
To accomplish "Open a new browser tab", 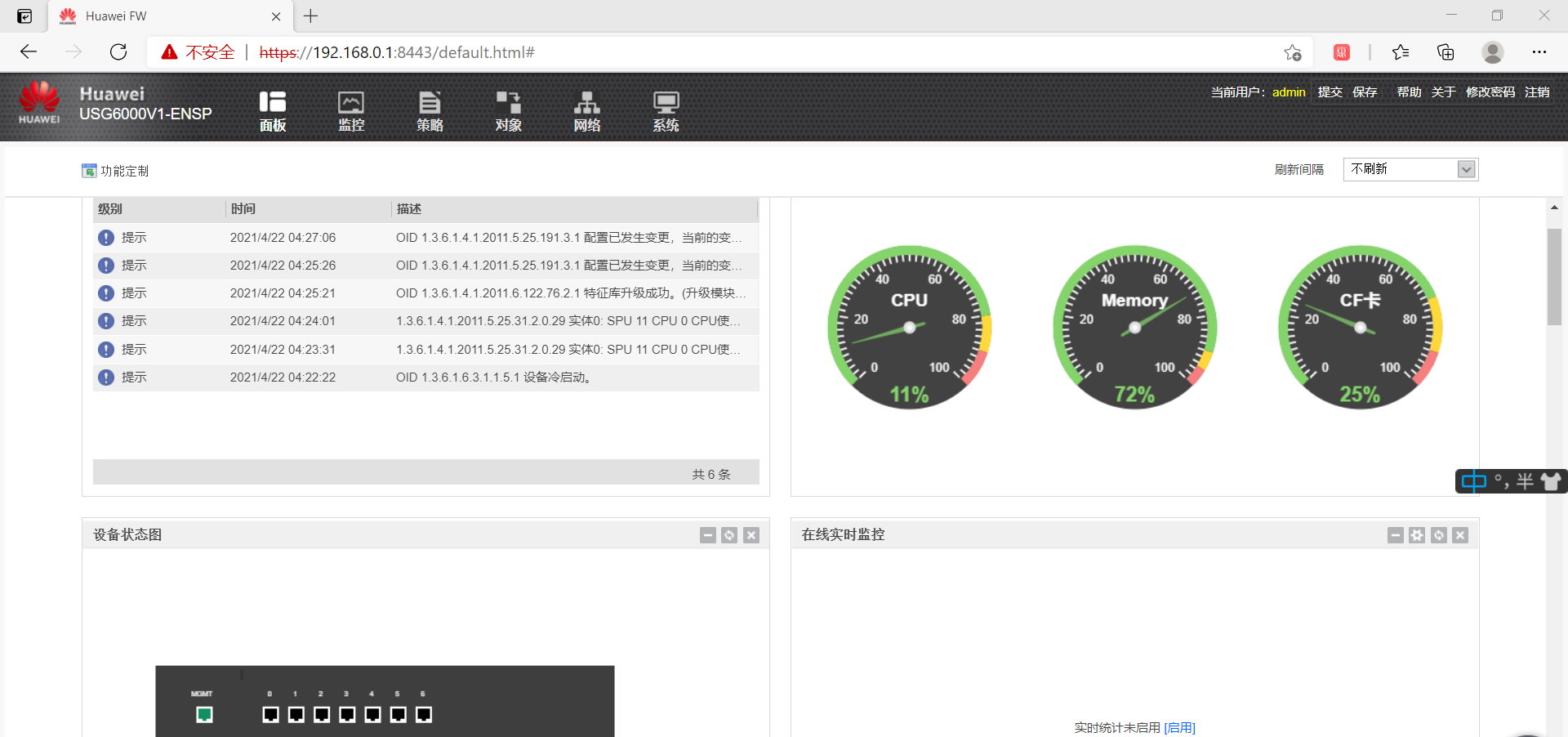I will click(311, 16).
